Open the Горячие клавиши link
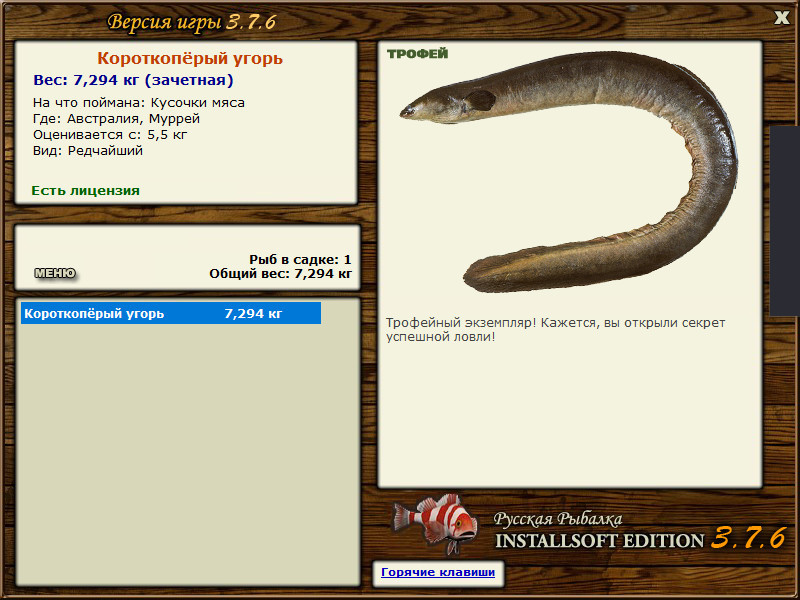The height and width of the screenshot is (600, 800). coord(438,572)
